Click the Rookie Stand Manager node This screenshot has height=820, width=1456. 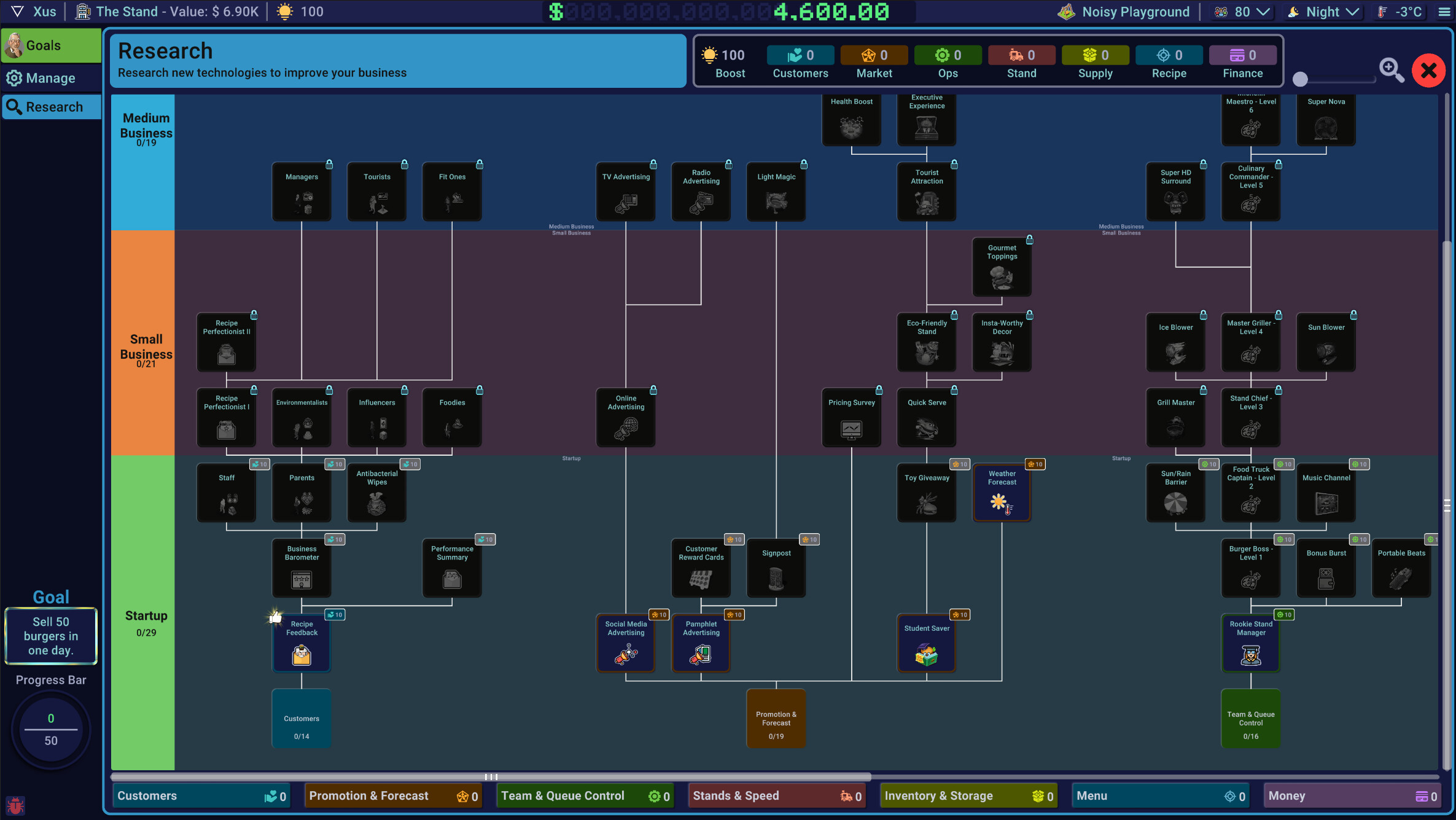click(1251, 643)
